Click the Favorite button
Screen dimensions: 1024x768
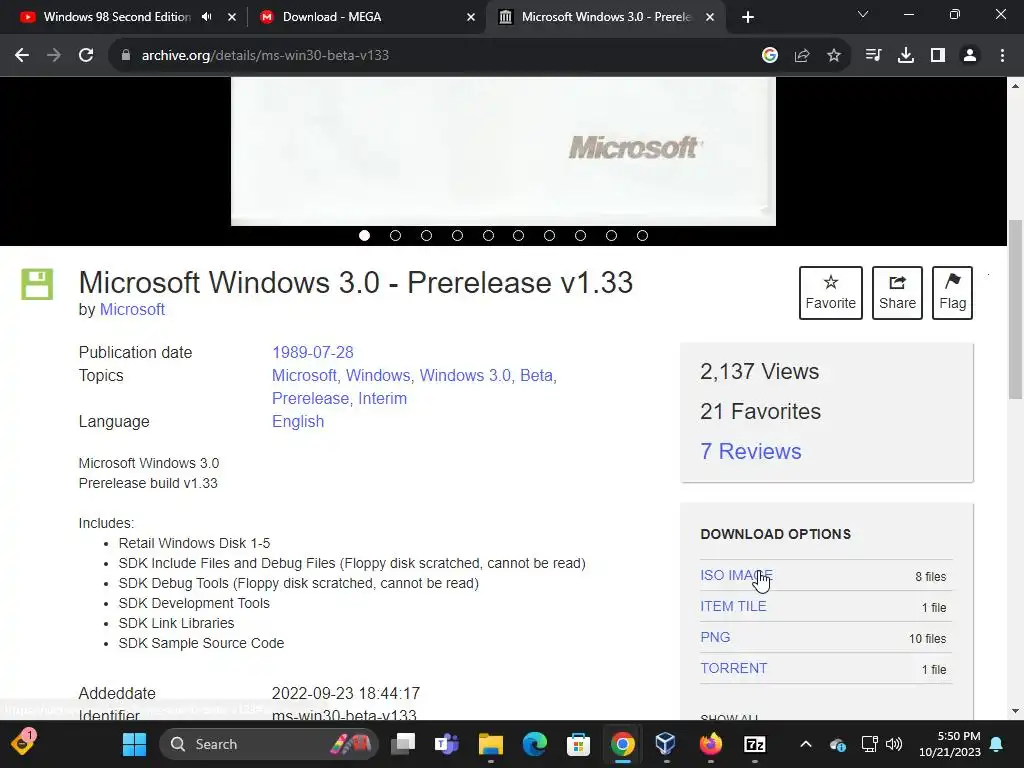[x=831, y=293]
